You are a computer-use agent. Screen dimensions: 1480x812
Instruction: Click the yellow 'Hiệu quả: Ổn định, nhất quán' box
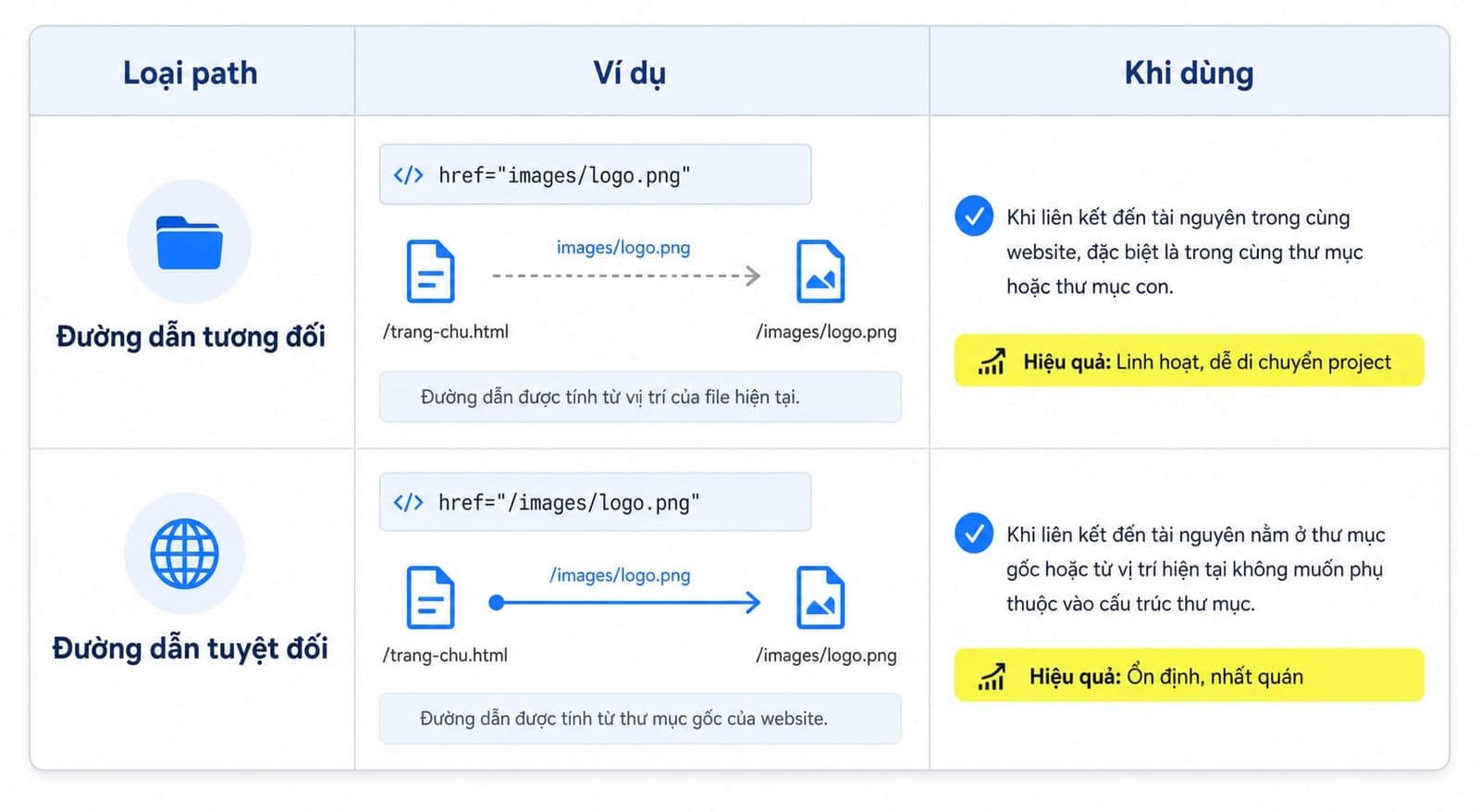click(x=1190, y=675)
